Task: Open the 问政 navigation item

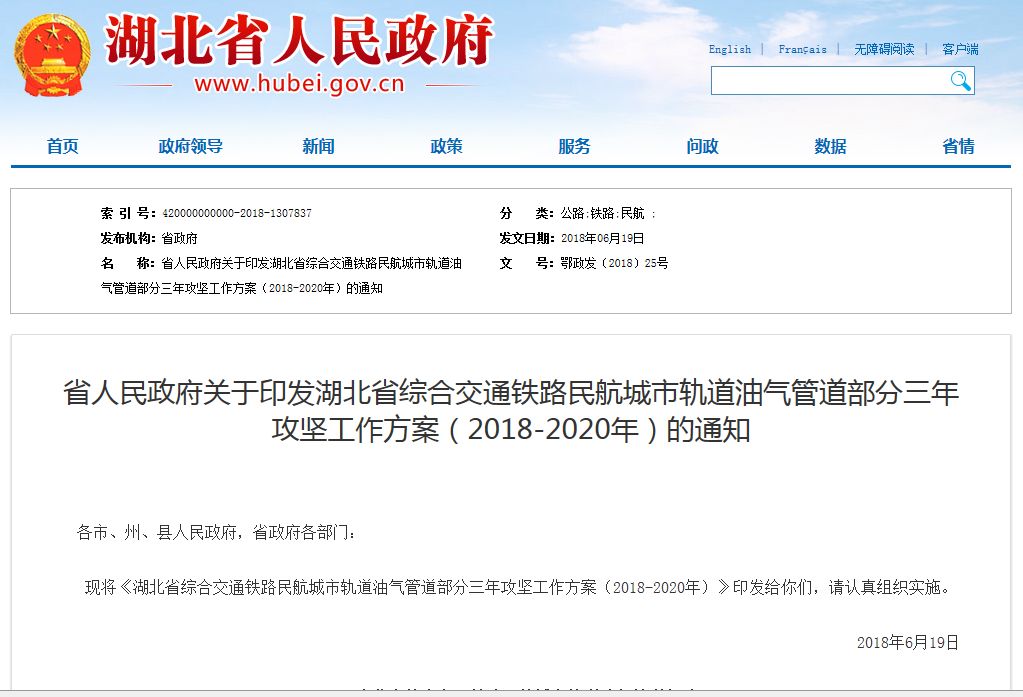Action: 702,146
